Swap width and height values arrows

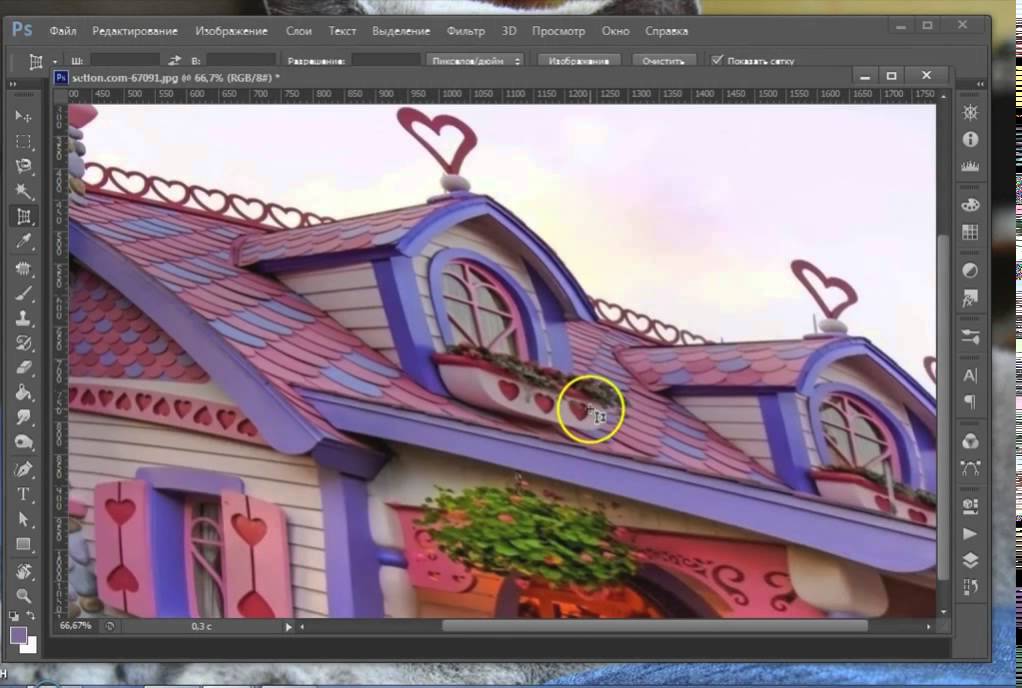(x=174, y=61)
